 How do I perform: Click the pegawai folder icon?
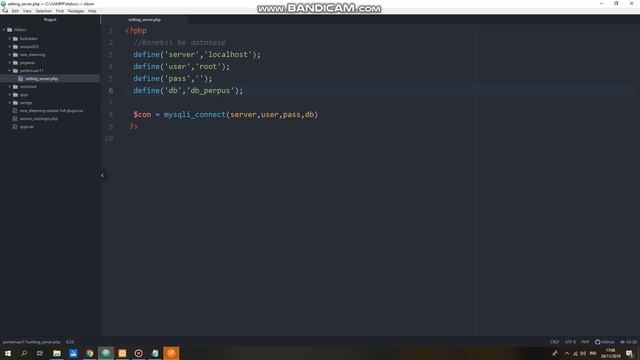(16, 62)
